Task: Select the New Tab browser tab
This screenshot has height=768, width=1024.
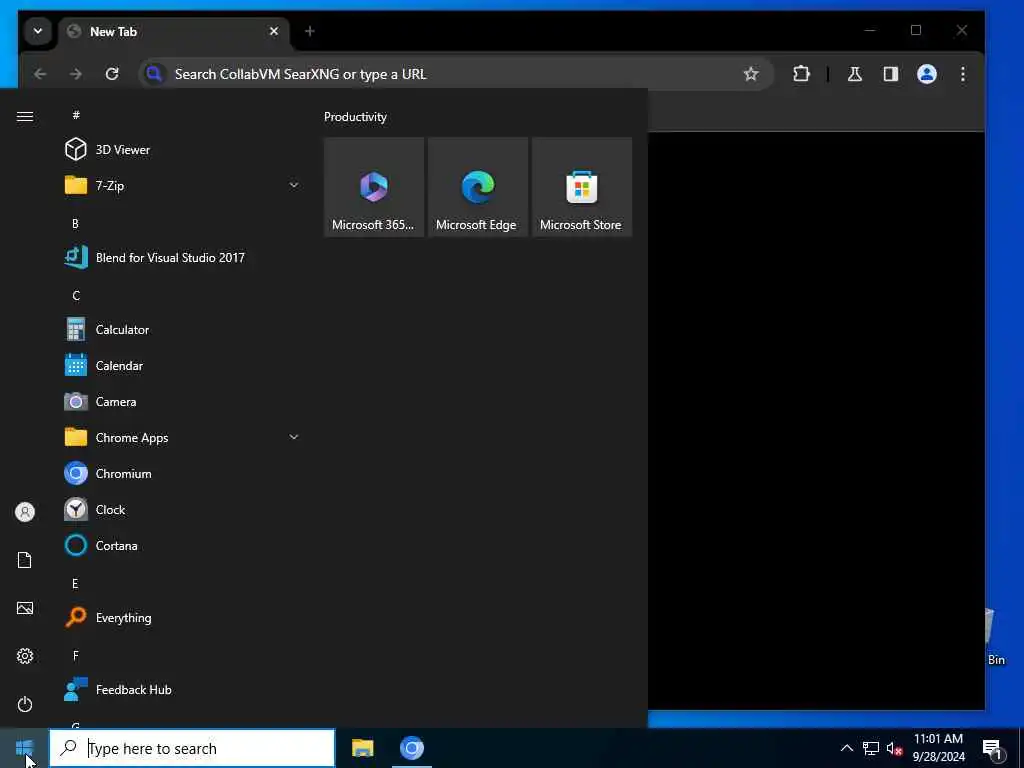Action: click(174, 31)
